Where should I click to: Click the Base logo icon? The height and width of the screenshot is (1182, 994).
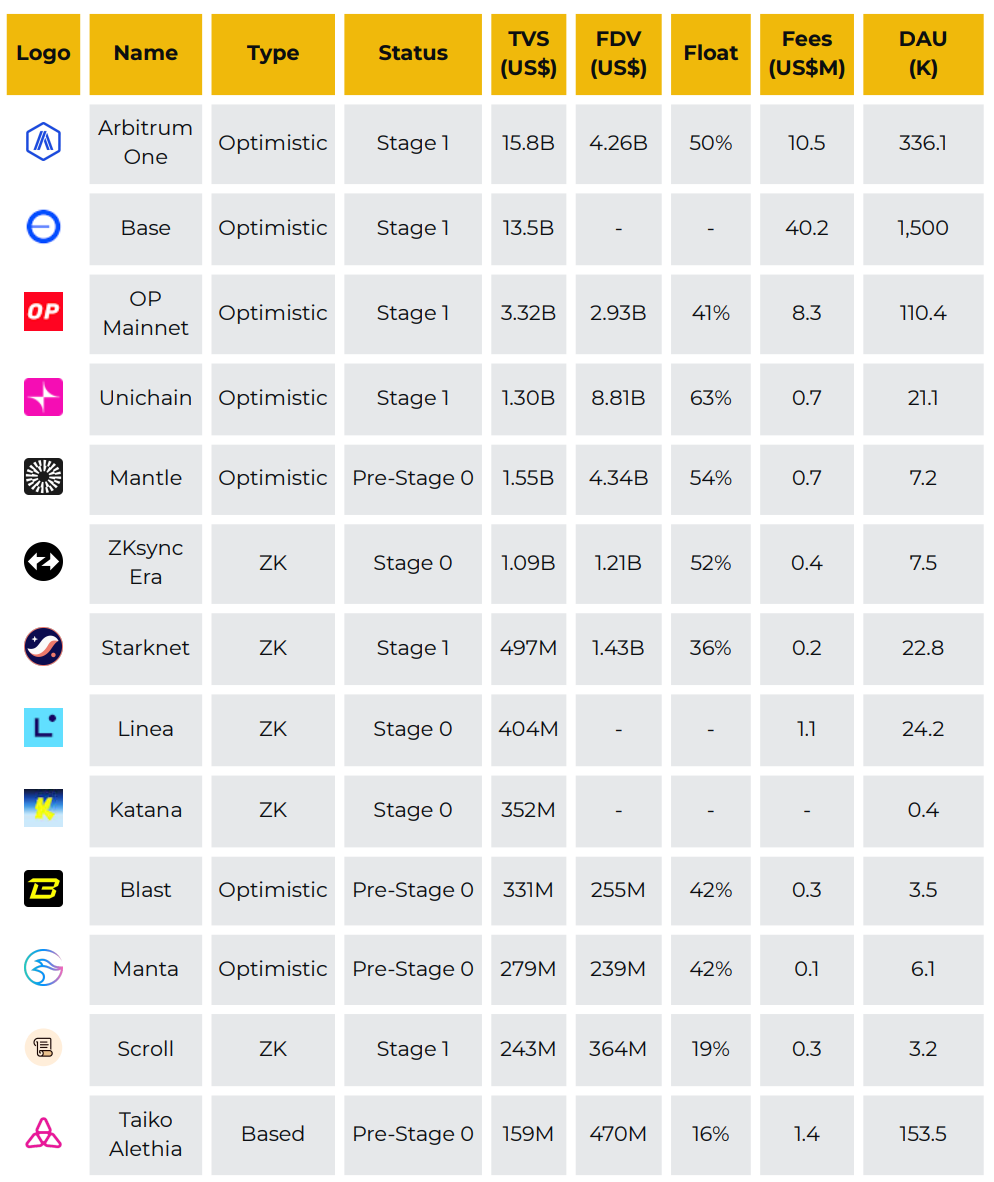coord(43,227)
